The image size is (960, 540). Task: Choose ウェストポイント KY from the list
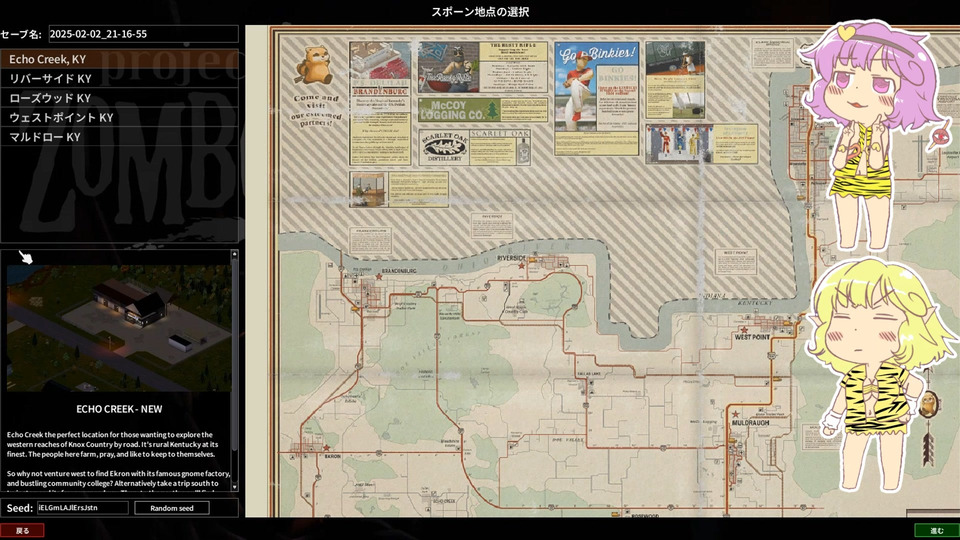(x=119, y=118)
